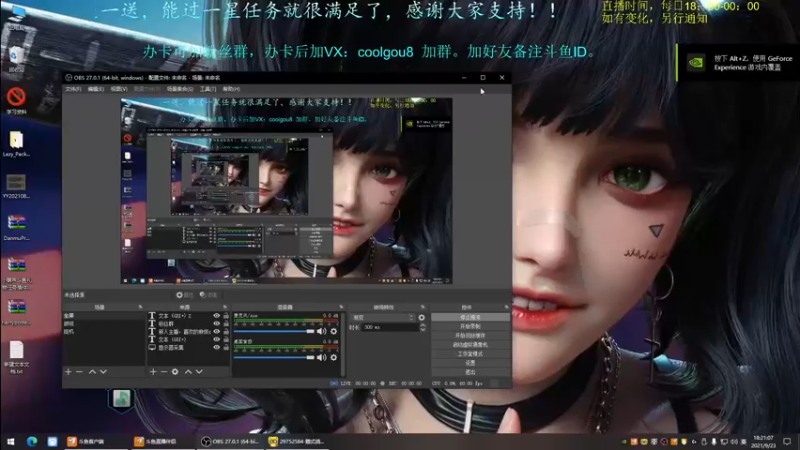Click the Exit button in Controls panel
This screenshot has width=800, height=450.
pyautogui.click(x=470, y=372)
